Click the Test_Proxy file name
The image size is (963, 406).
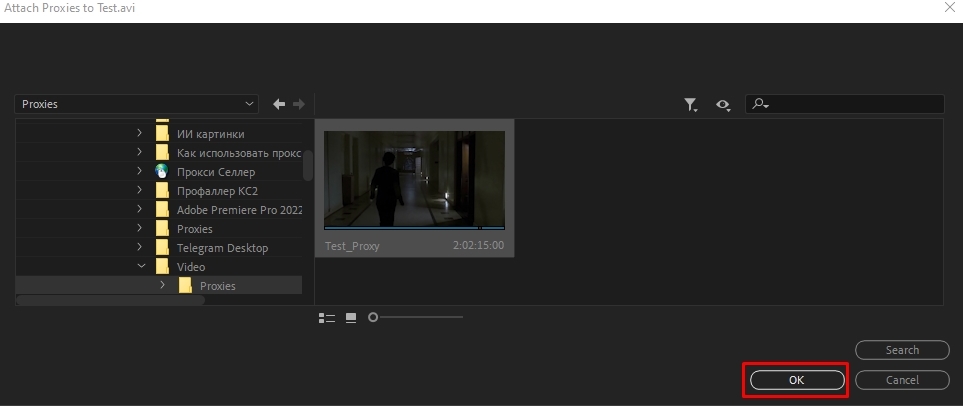(353, 246)
